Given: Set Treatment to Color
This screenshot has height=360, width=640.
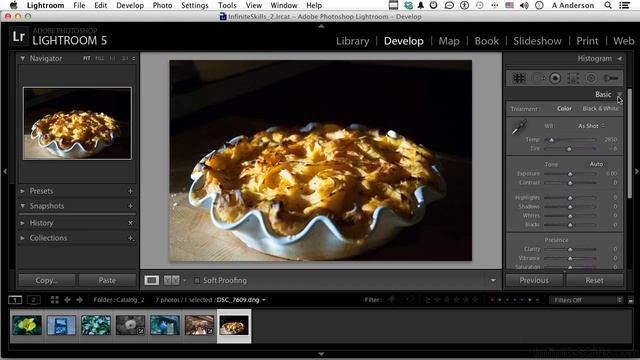Looking at the screenshot, I should click(x=564, y=109).
